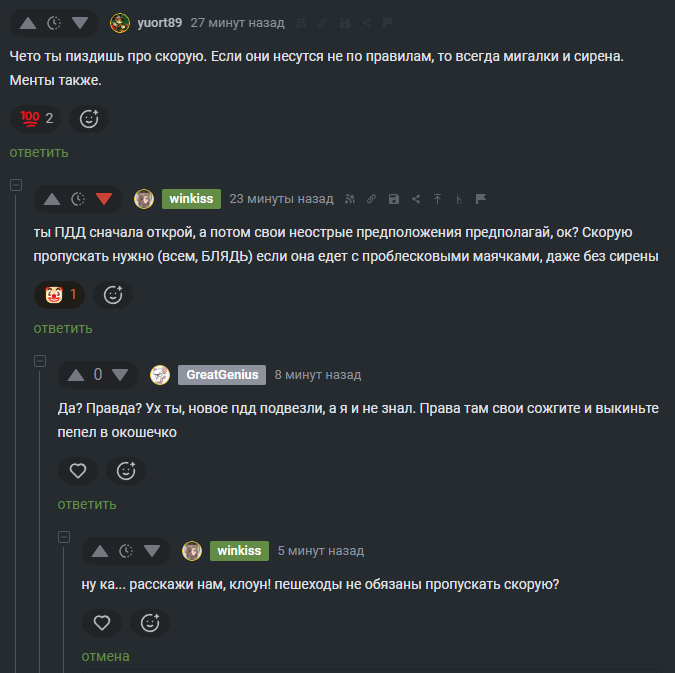
Task: Copy link to winkiss's 23-minute-old comment
Action: [371, 199]
